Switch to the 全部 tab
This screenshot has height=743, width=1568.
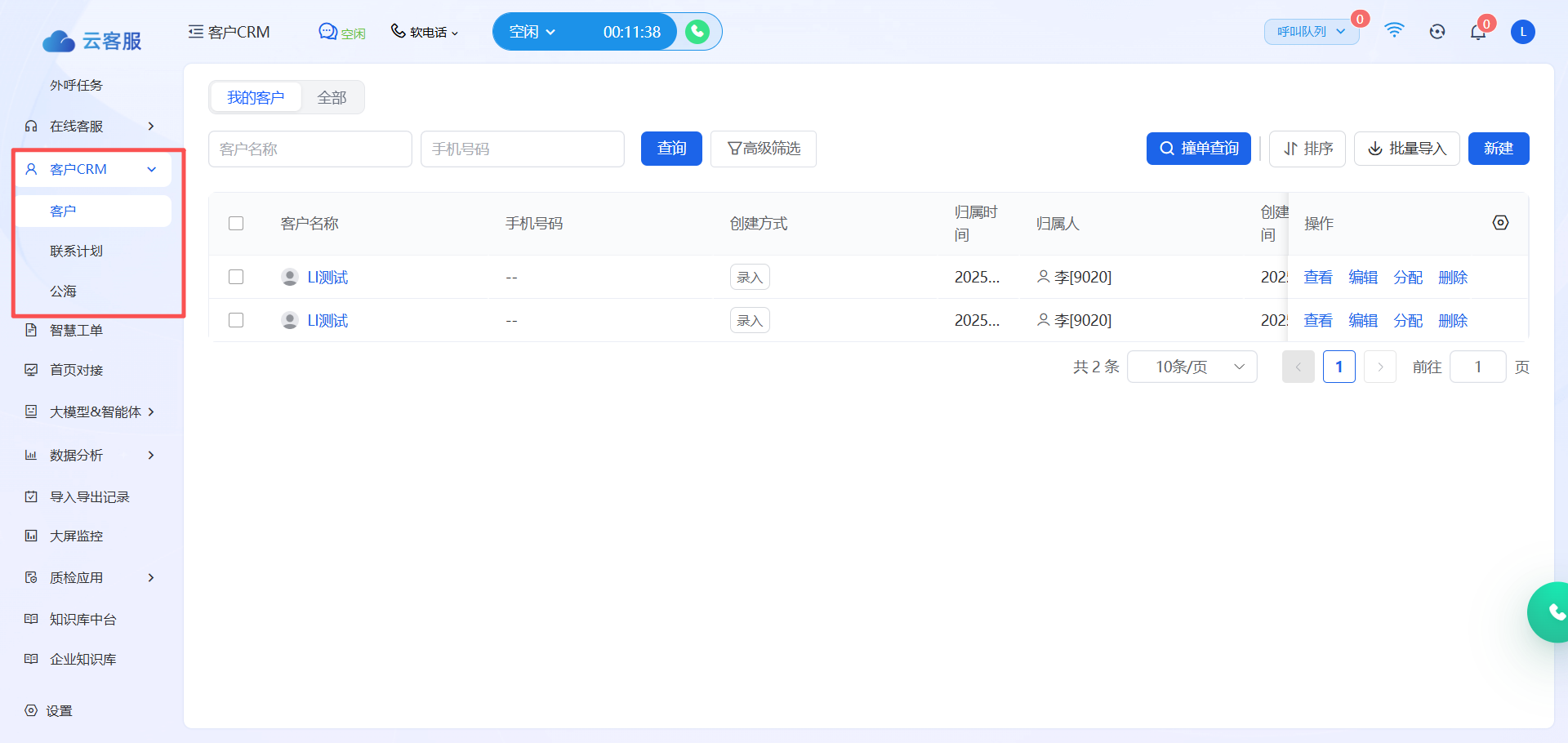click(332, 98)
